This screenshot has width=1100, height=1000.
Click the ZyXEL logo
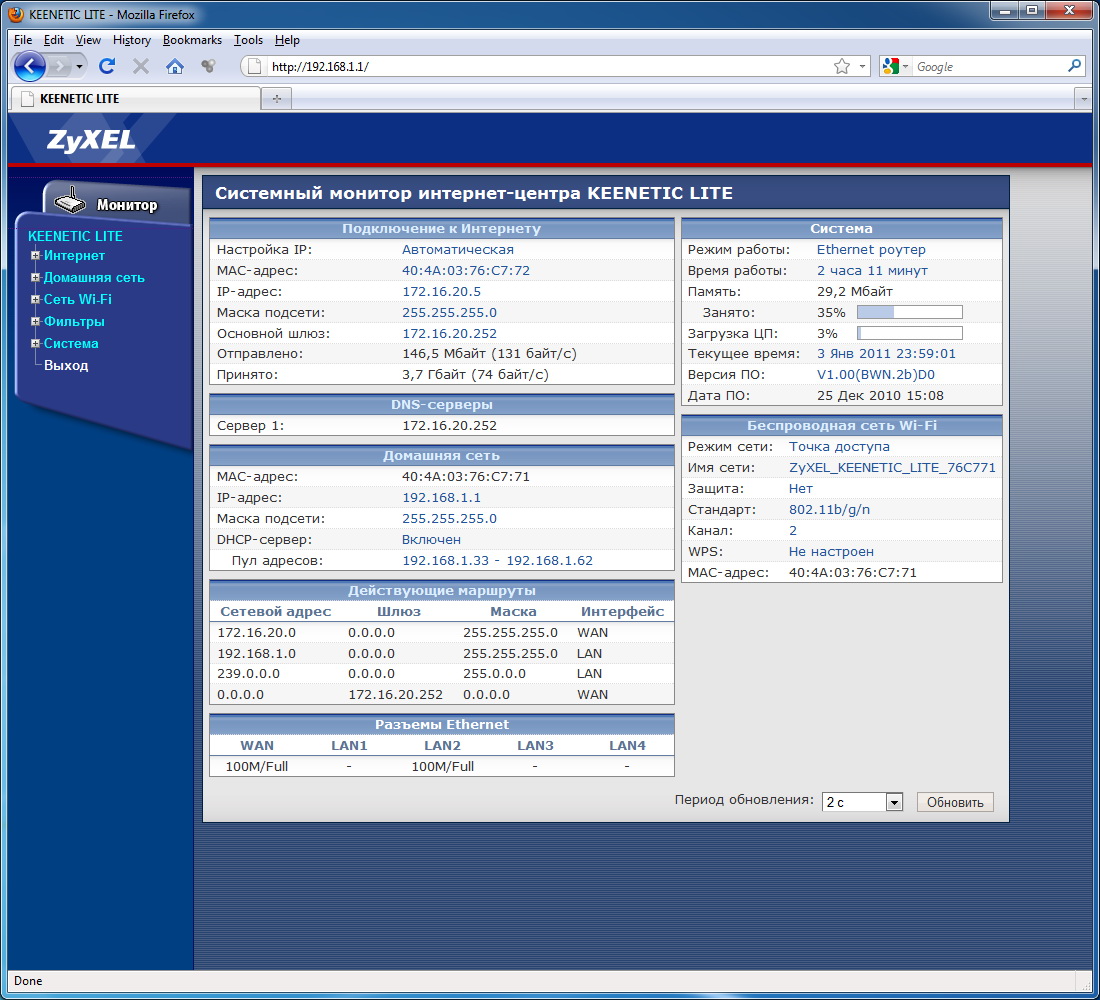pyautogui.click(x=91, y=140)
